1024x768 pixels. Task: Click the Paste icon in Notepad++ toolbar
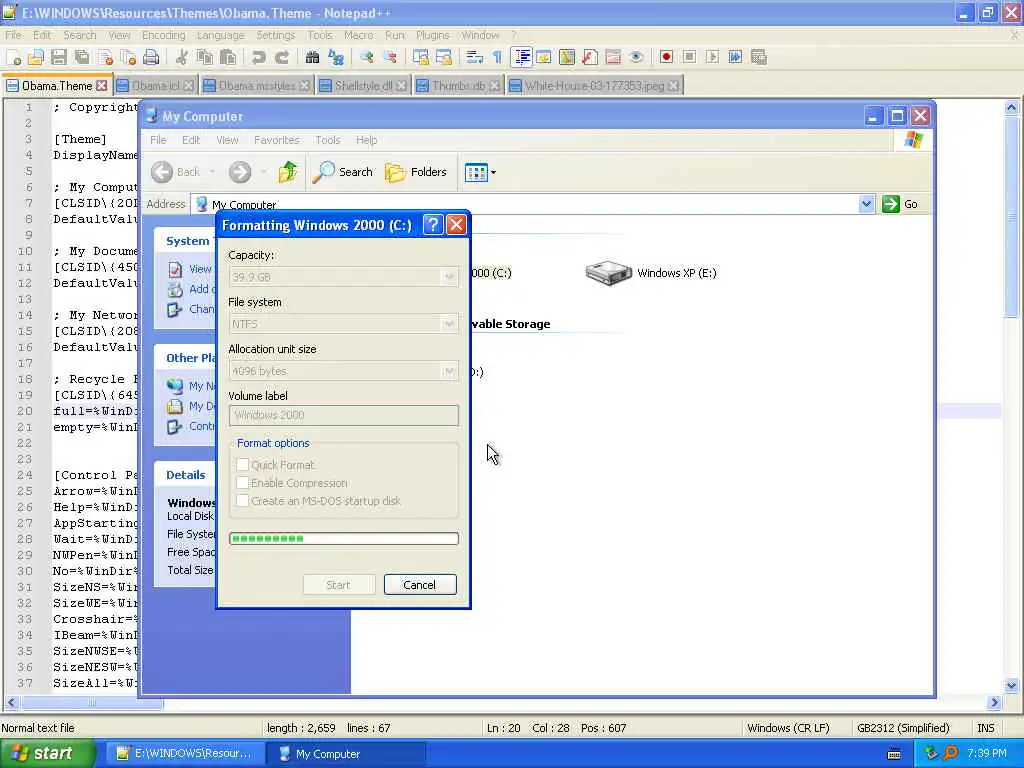(x=228, y=57)
